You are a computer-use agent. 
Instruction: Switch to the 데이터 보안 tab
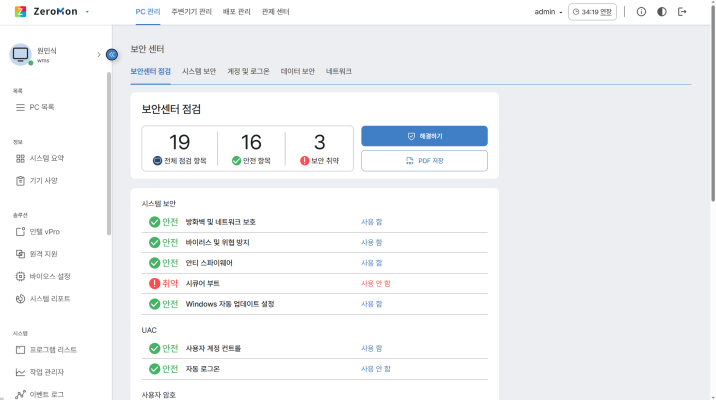(x=298, y=72)
